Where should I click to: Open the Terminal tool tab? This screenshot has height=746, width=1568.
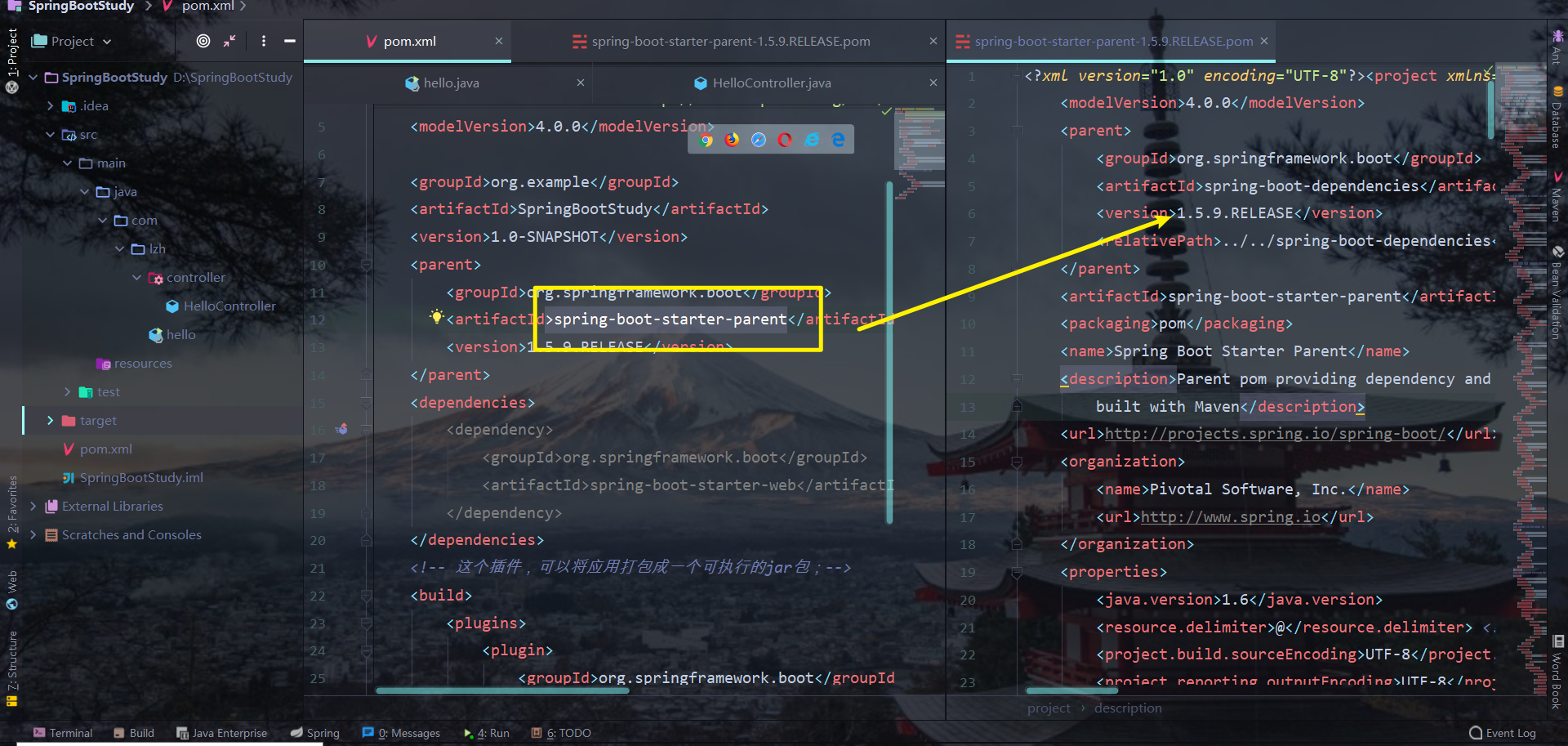(x=63, y=733)
